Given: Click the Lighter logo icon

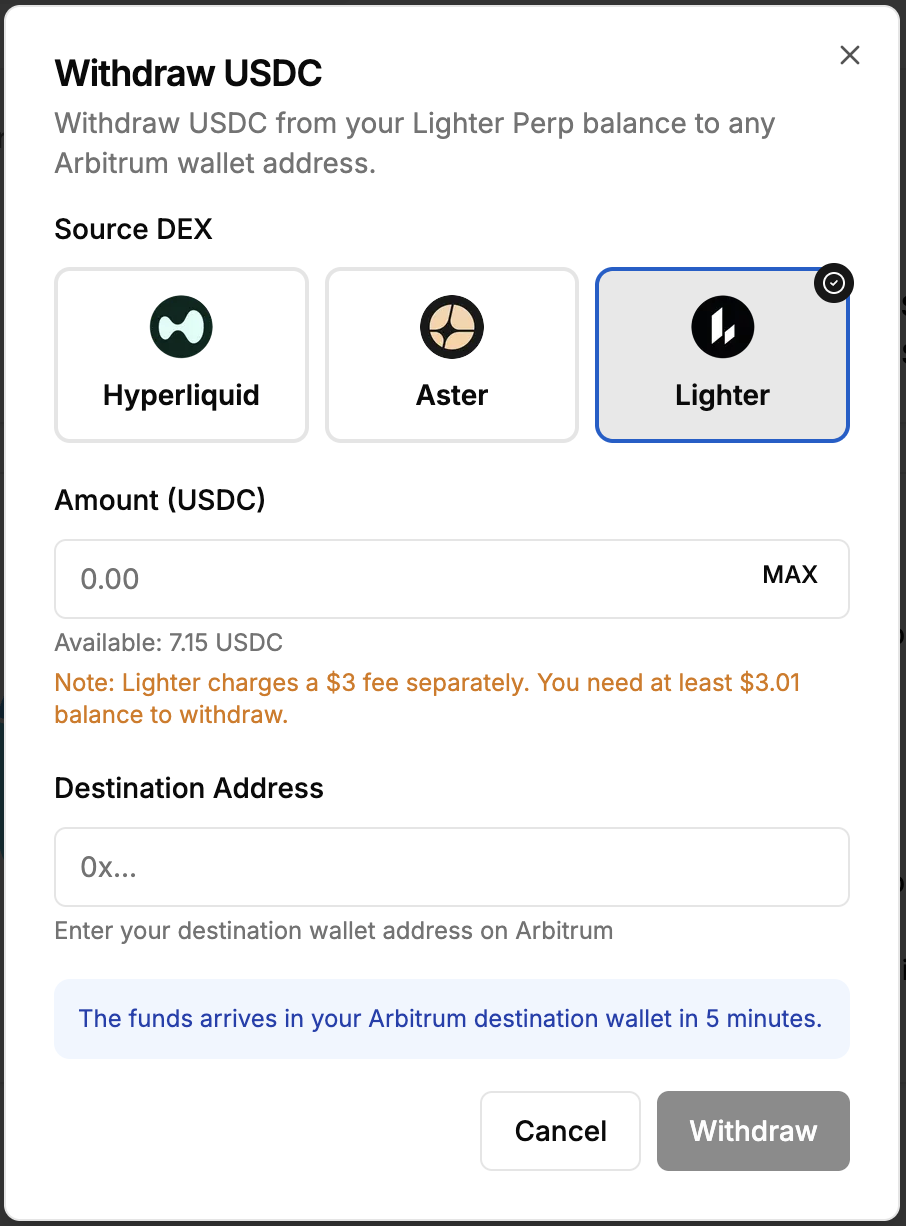Looking at the screenshot, I should click(x=722, y=327).
